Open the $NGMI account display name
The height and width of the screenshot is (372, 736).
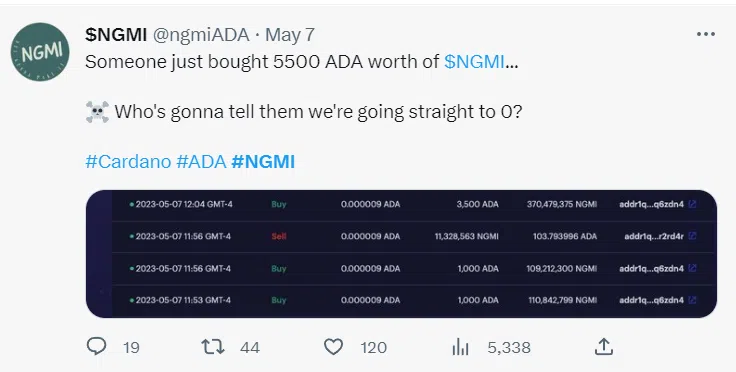pyautogui.click(x=116, y=35)
